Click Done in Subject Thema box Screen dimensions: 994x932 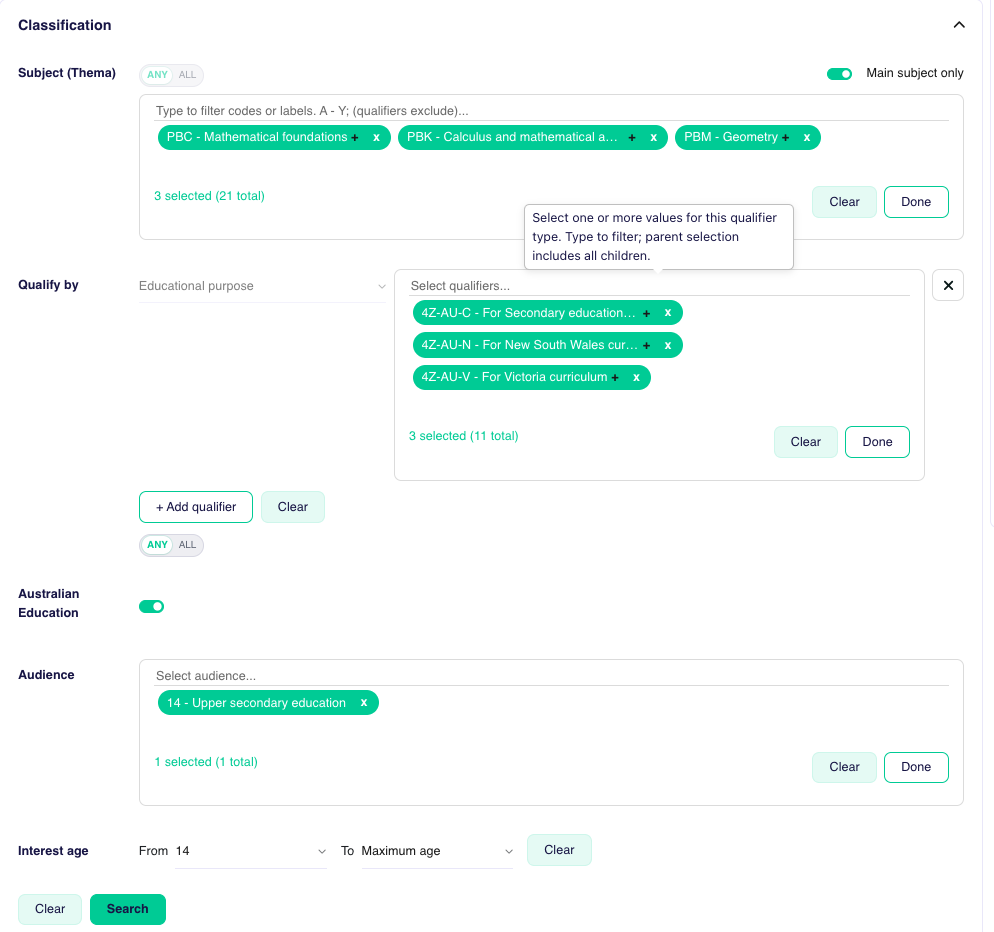click(915, 202)
